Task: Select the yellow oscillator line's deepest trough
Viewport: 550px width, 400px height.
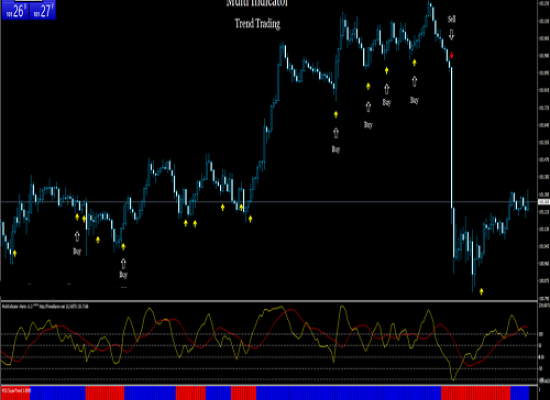Action: [x=453, y=379]
